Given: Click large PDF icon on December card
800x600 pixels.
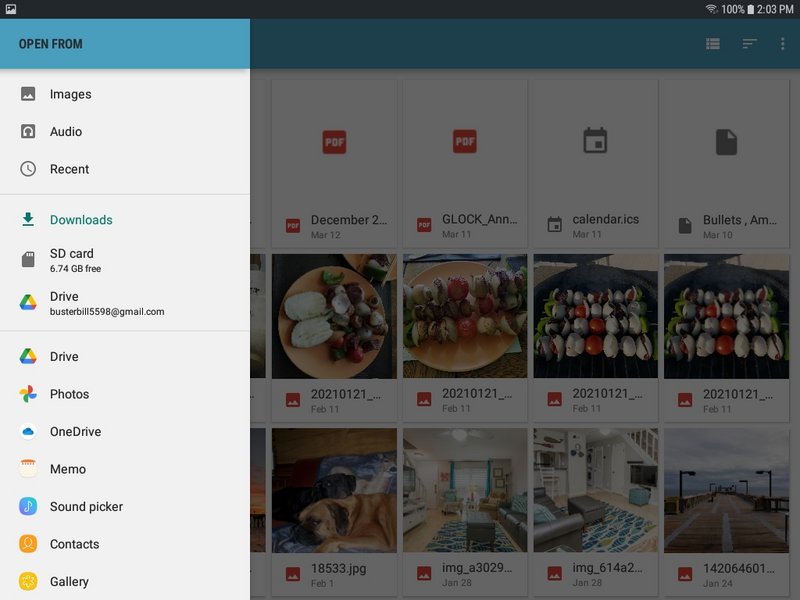Looking at the screenshot, I should [335, 142].
